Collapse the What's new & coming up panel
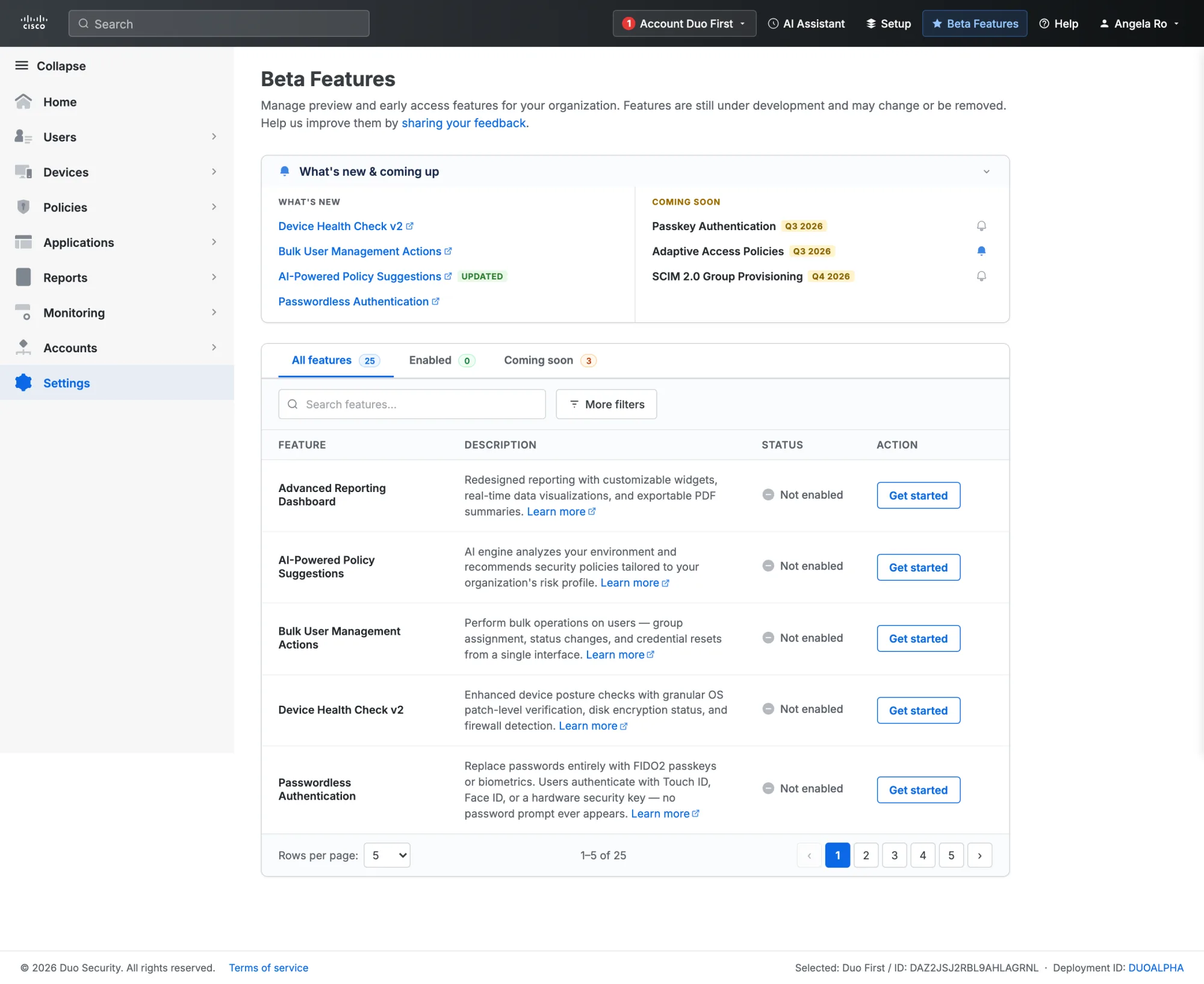Image resolution: width=1204 pixels, height=984 pixels. 987,172
